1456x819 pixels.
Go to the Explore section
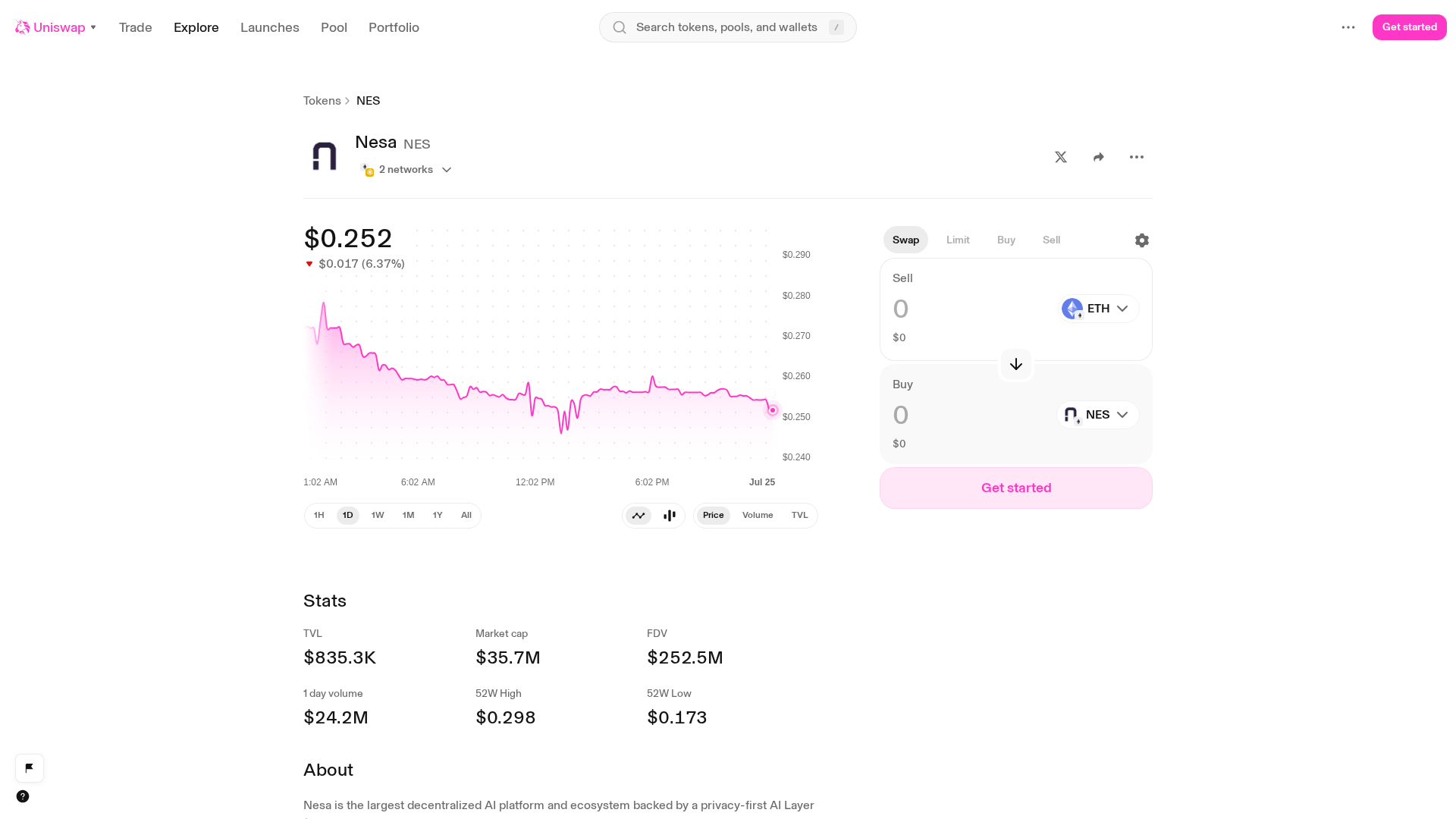coord(196,27)
